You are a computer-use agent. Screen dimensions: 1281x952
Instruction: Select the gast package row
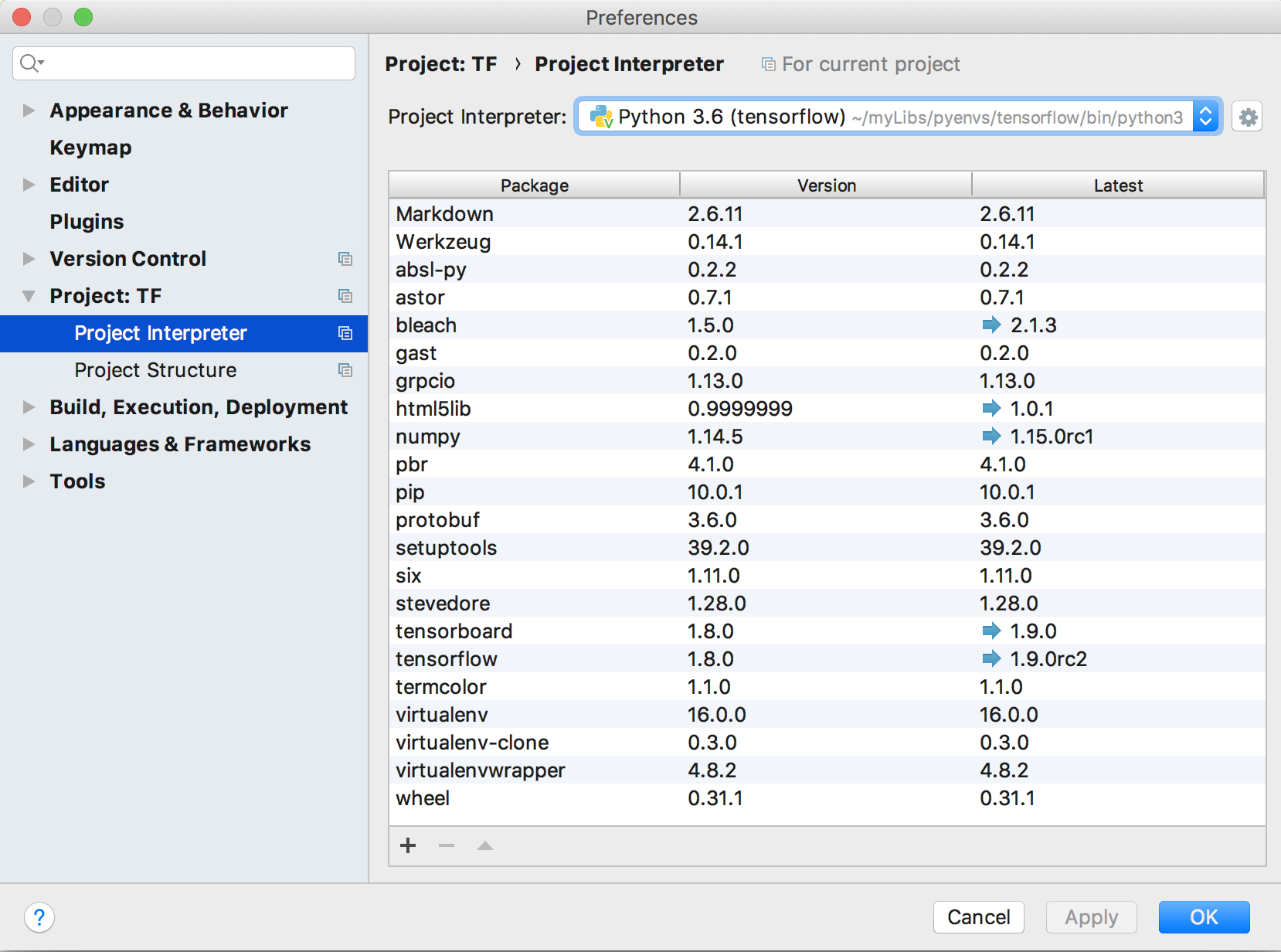tap(827, 352)
